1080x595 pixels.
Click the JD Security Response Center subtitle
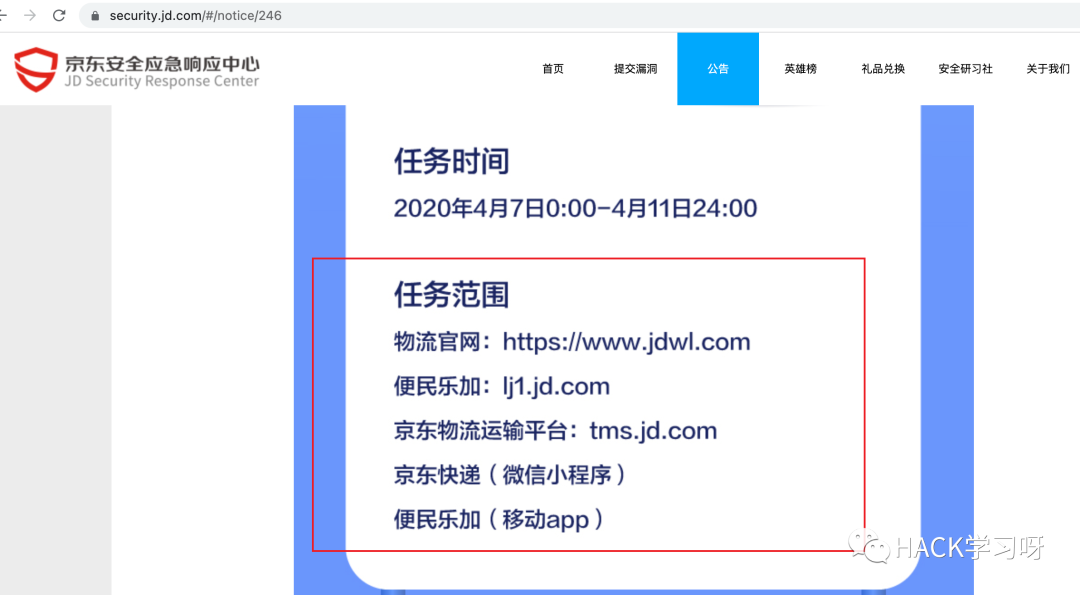click(162, 81)
